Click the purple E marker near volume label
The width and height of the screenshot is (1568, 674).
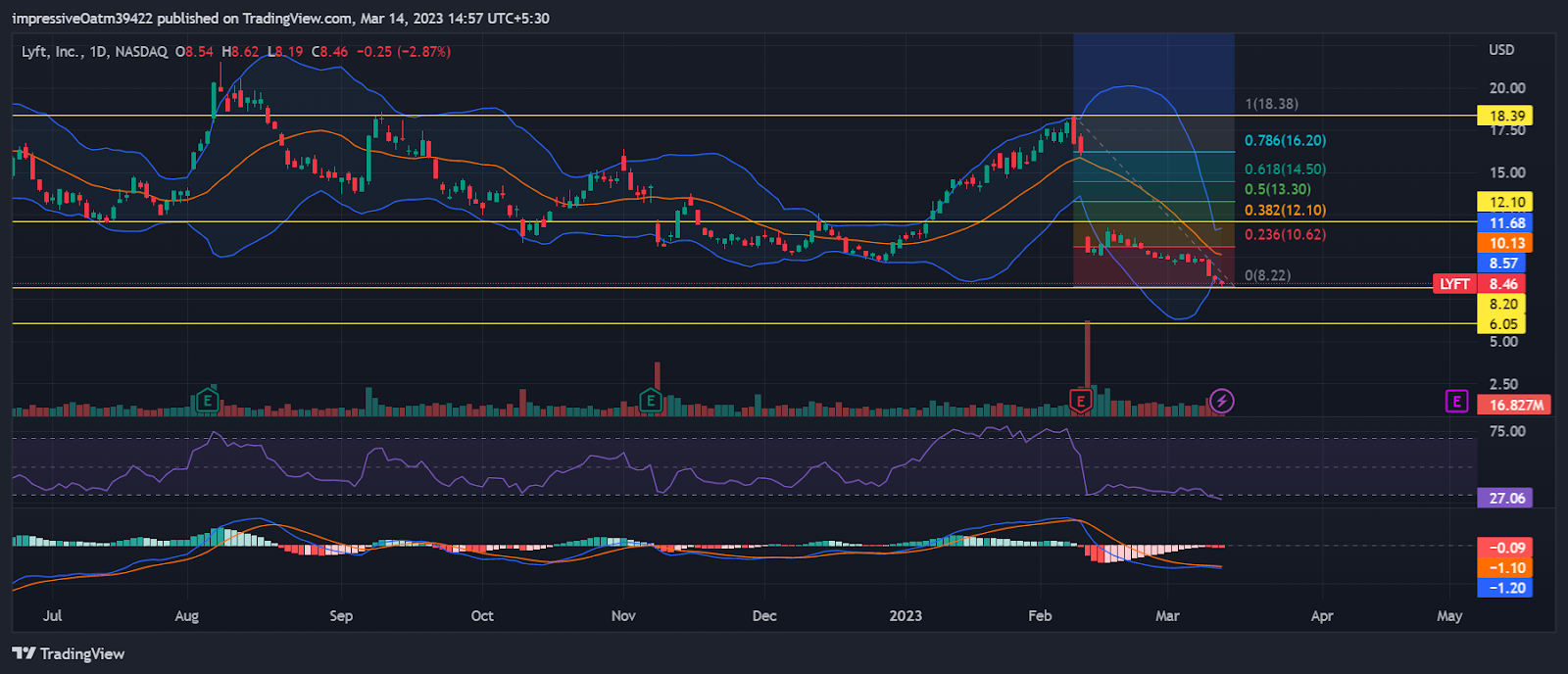pos(1456,401)
